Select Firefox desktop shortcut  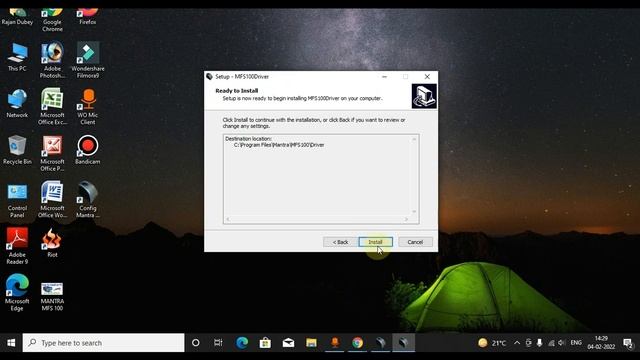(88, 17)
